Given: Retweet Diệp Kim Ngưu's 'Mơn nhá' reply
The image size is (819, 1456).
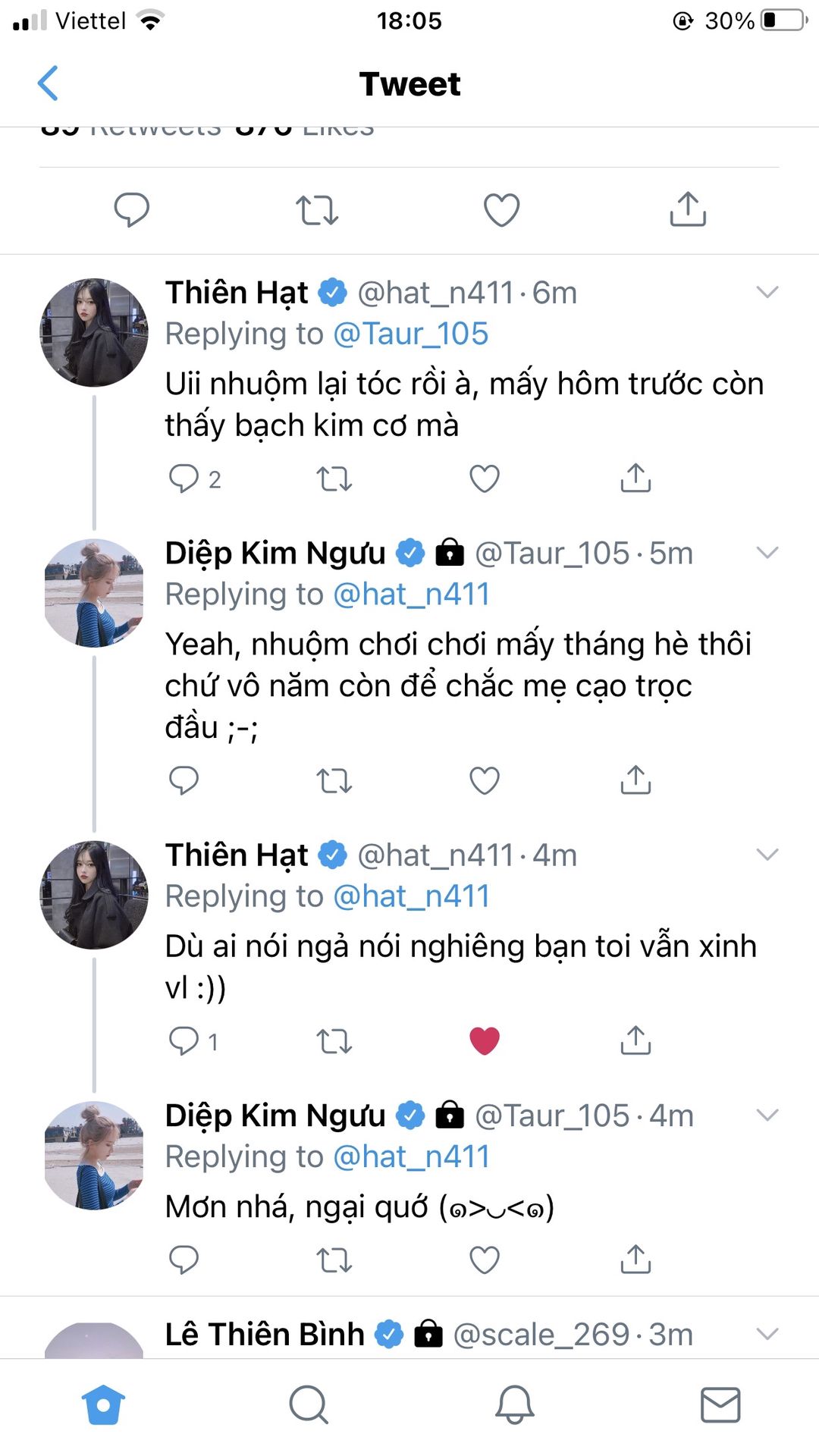Looking at the screenshot, I should (x=334, y=1260).
